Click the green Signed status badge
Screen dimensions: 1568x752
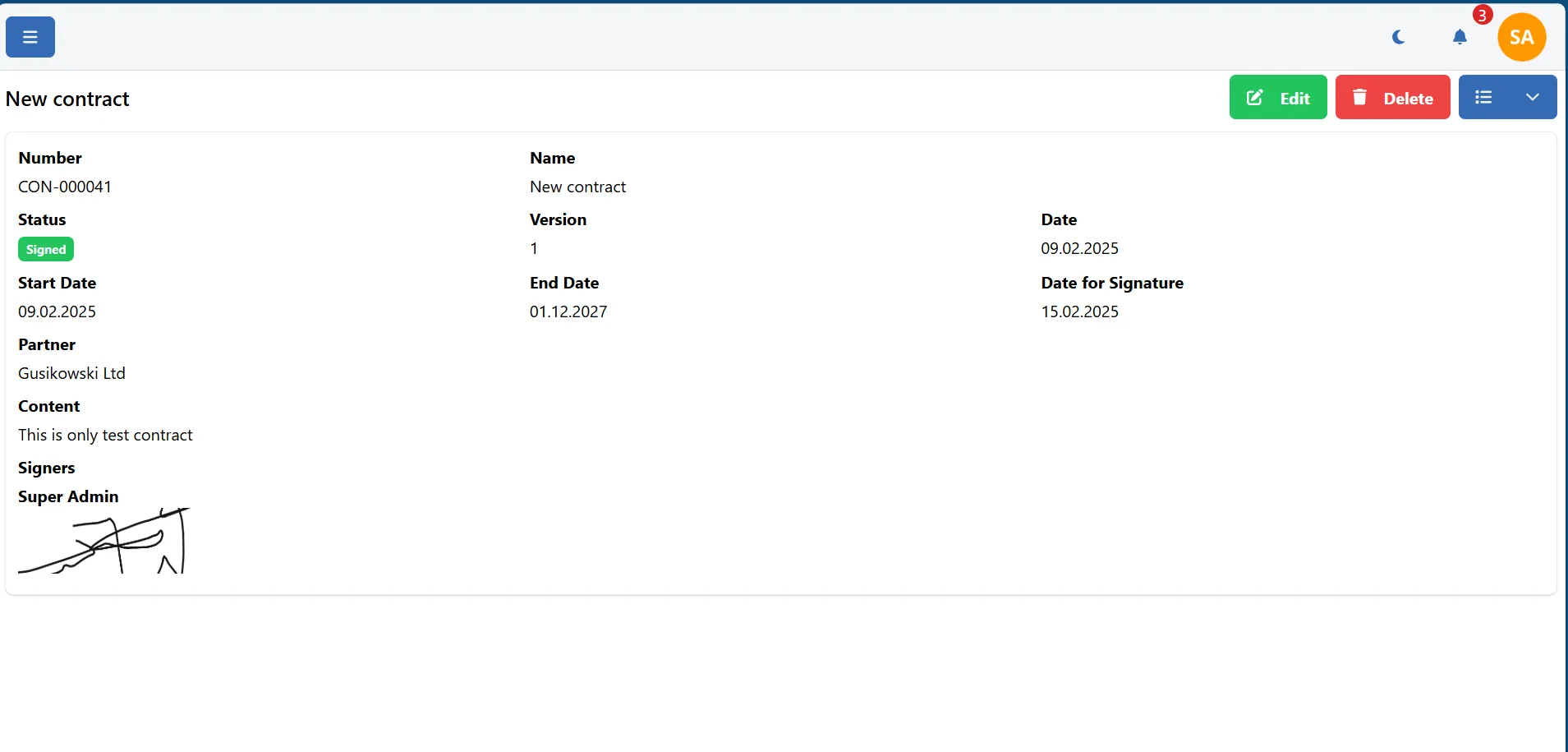click(46, 249)
